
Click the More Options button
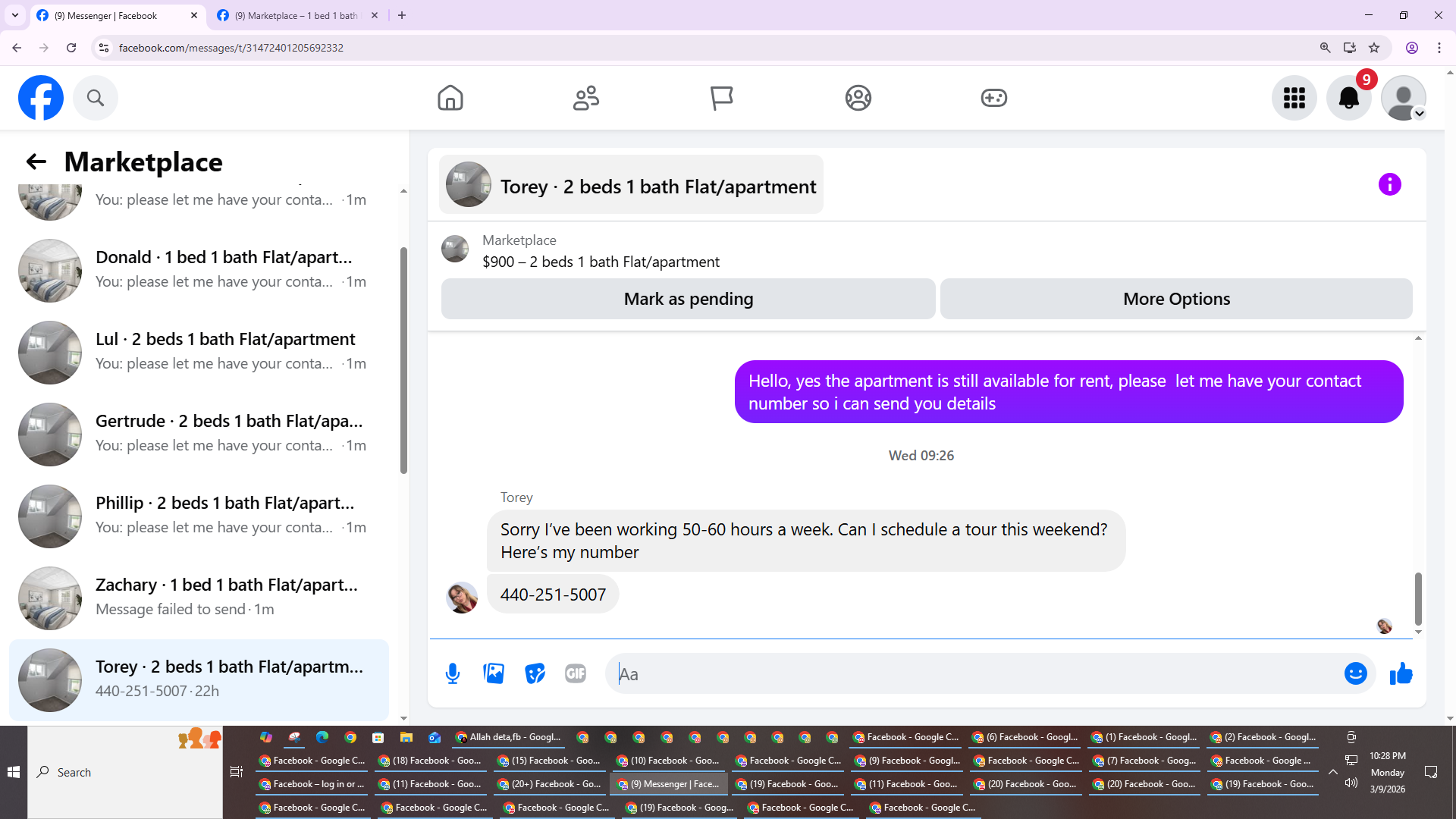(x=1176, y=299)
